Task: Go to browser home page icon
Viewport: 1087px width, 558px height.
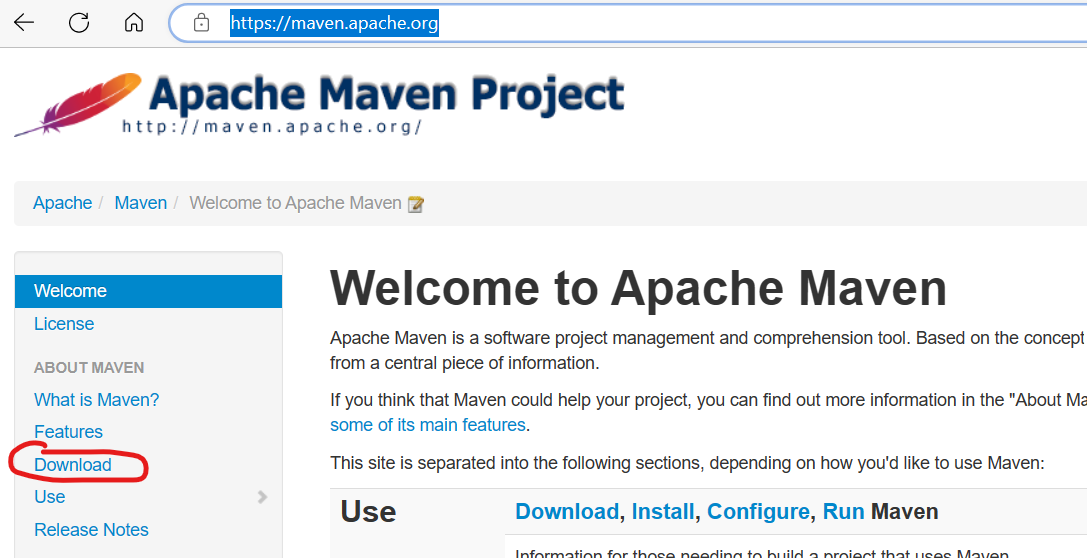Action: [x=134, y=23]
